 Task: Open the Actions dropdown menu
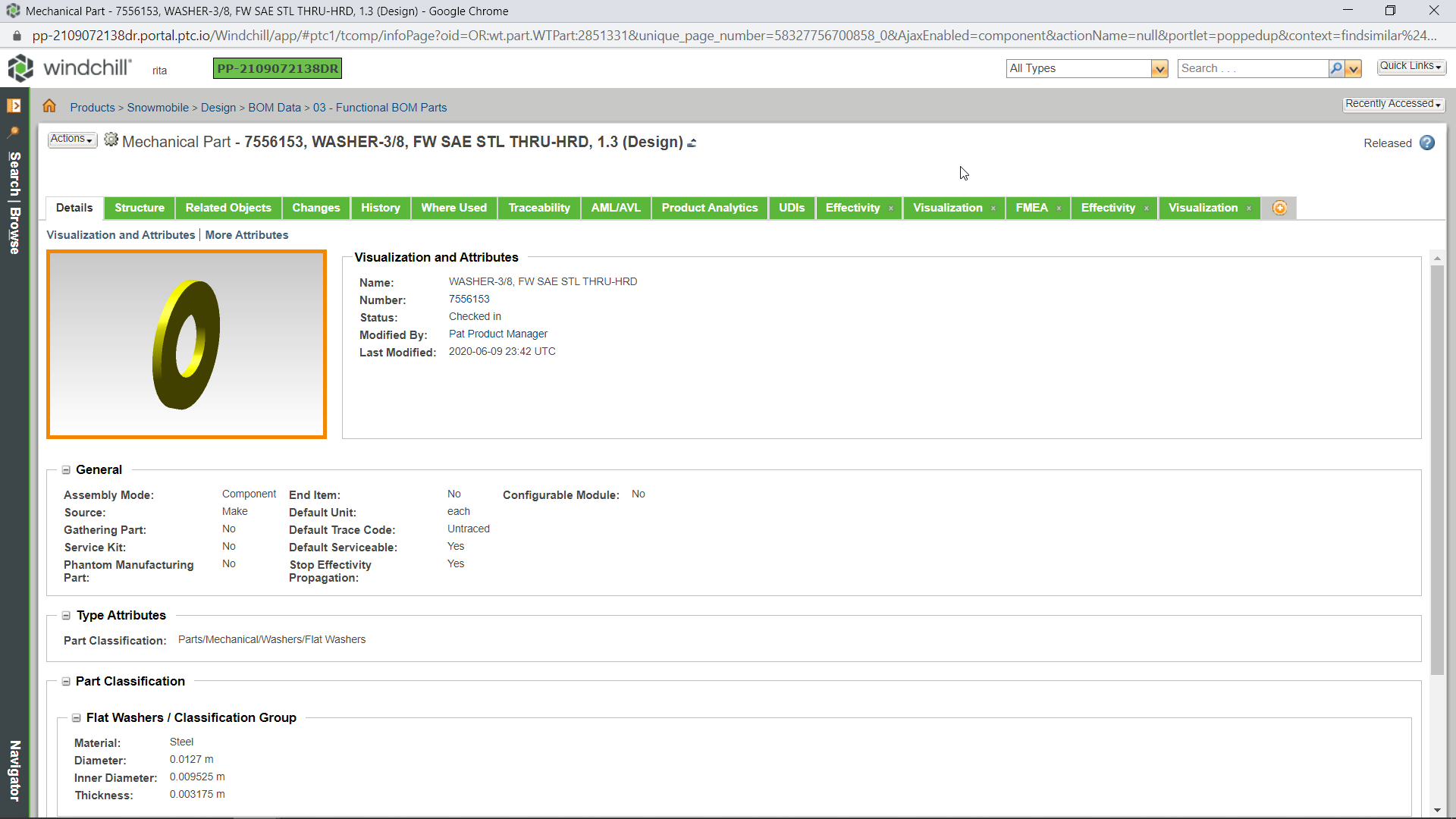(72, 140)
